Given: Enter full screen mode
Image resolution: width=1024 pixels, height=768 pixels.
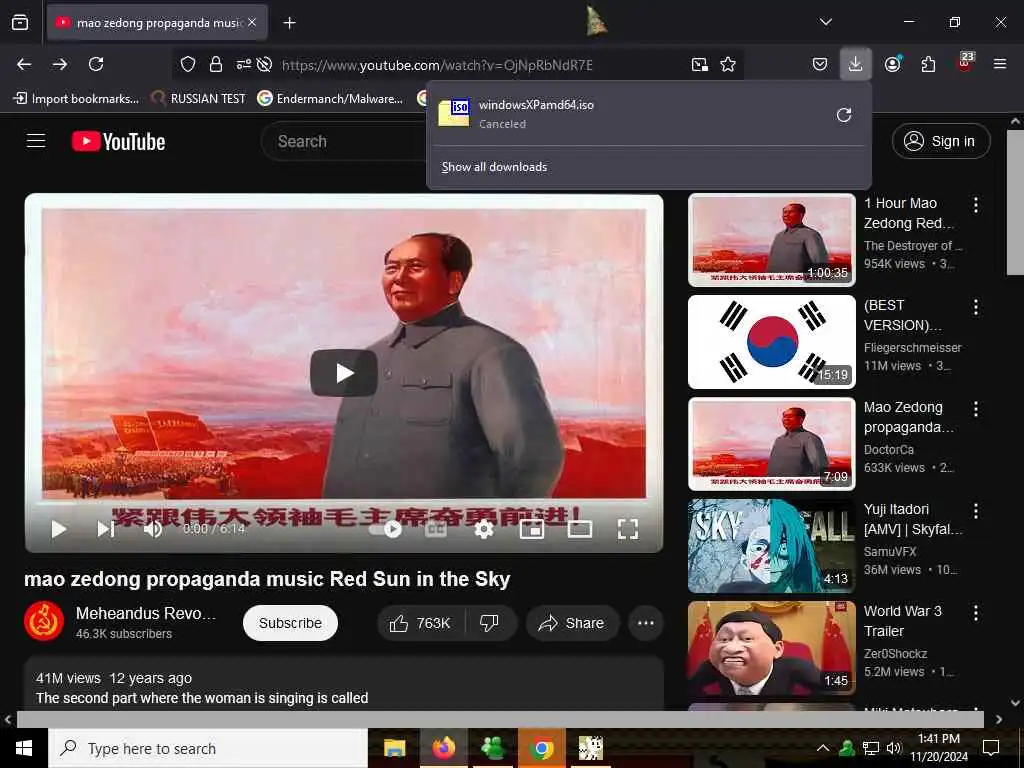Looking at the screenshot, I should [x=628, y=529].
